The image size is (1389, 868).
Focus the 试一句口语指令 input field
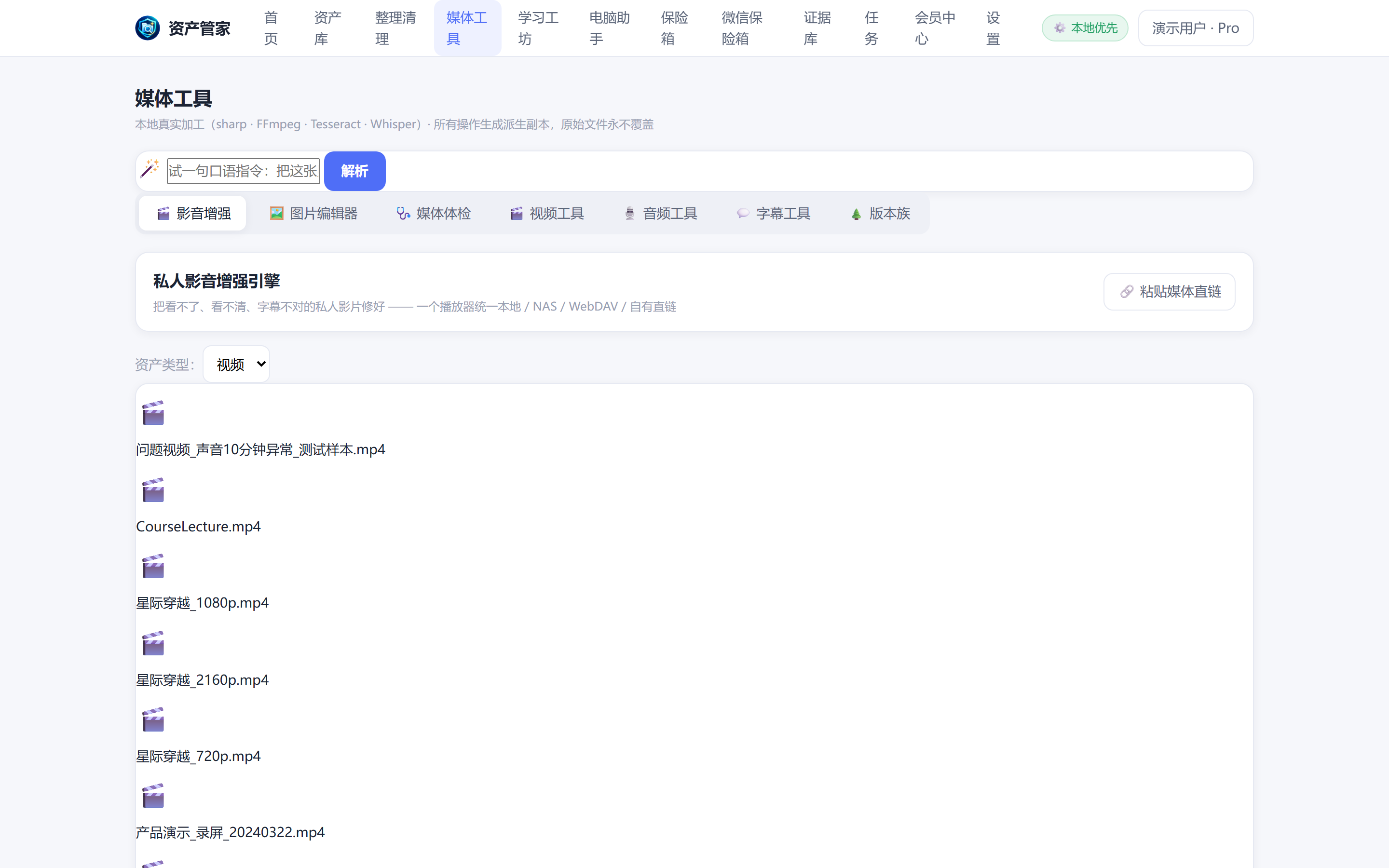pos(244,171)
